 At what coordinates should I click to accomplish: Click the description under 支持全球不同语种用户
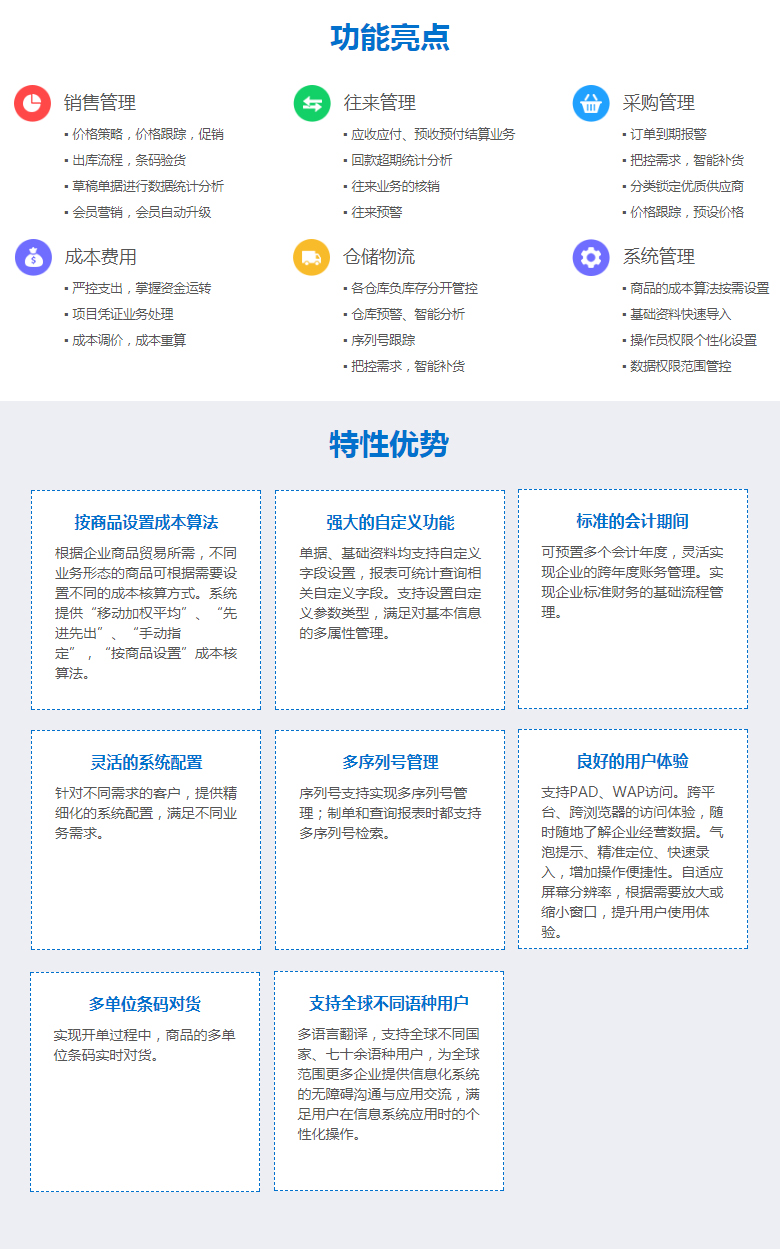(389, 1084)
